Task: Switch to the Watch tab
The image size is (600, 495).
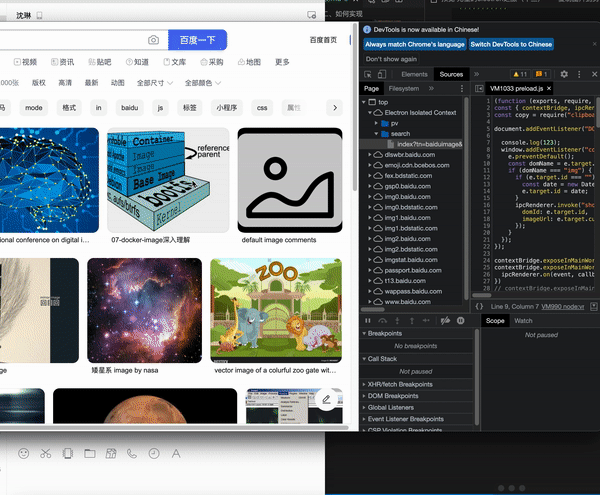Action: click(523, 321)
